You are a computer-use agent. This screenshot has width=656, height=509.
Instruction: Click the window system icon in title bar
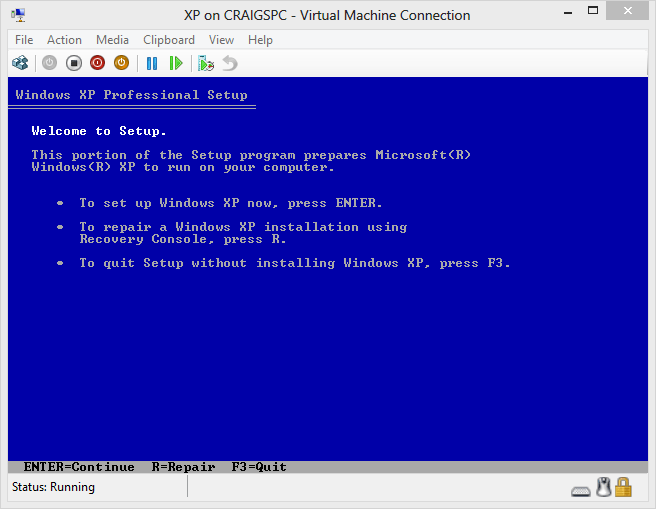(19, 15)
